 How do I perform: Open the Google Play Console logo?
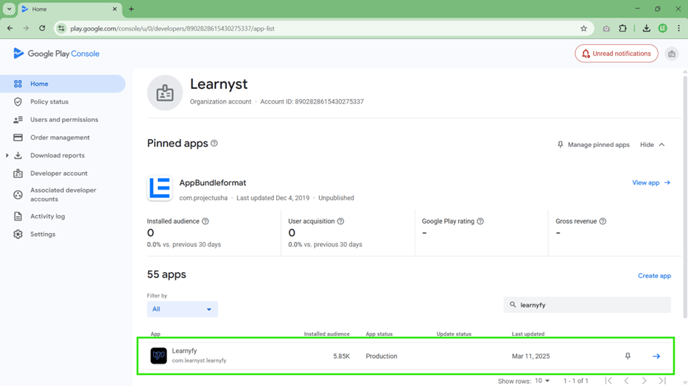coord(56,54)
